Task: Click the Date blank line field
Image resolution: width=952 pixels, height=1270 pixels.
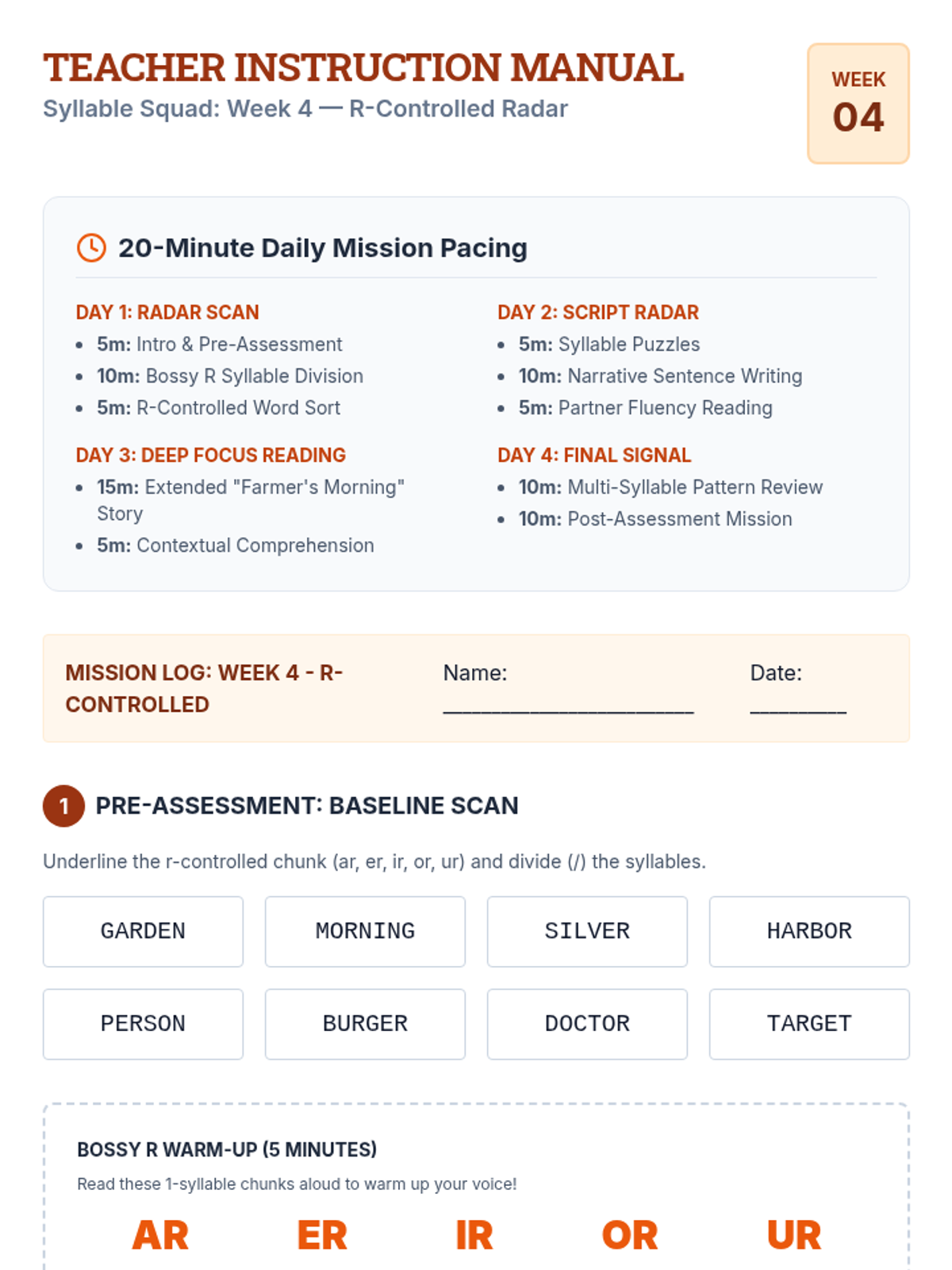Action: (x=797, y=706)
